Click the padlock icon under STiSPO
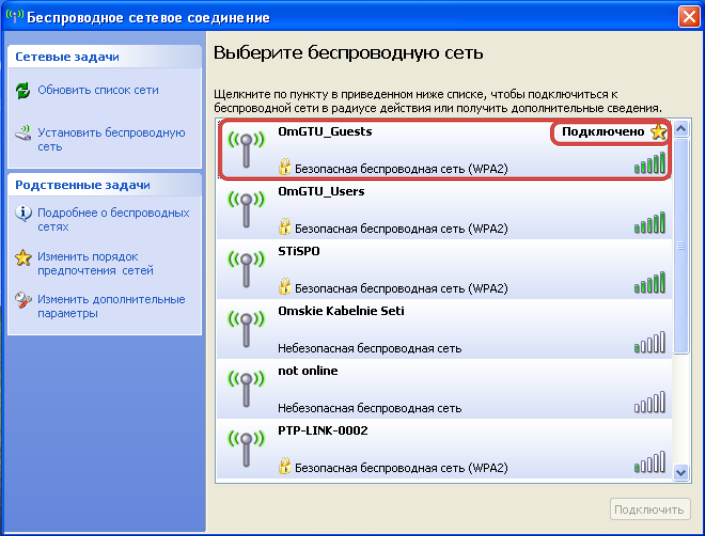Image resolution: width=705 pixels, height=536 pixels. [285, 287]
